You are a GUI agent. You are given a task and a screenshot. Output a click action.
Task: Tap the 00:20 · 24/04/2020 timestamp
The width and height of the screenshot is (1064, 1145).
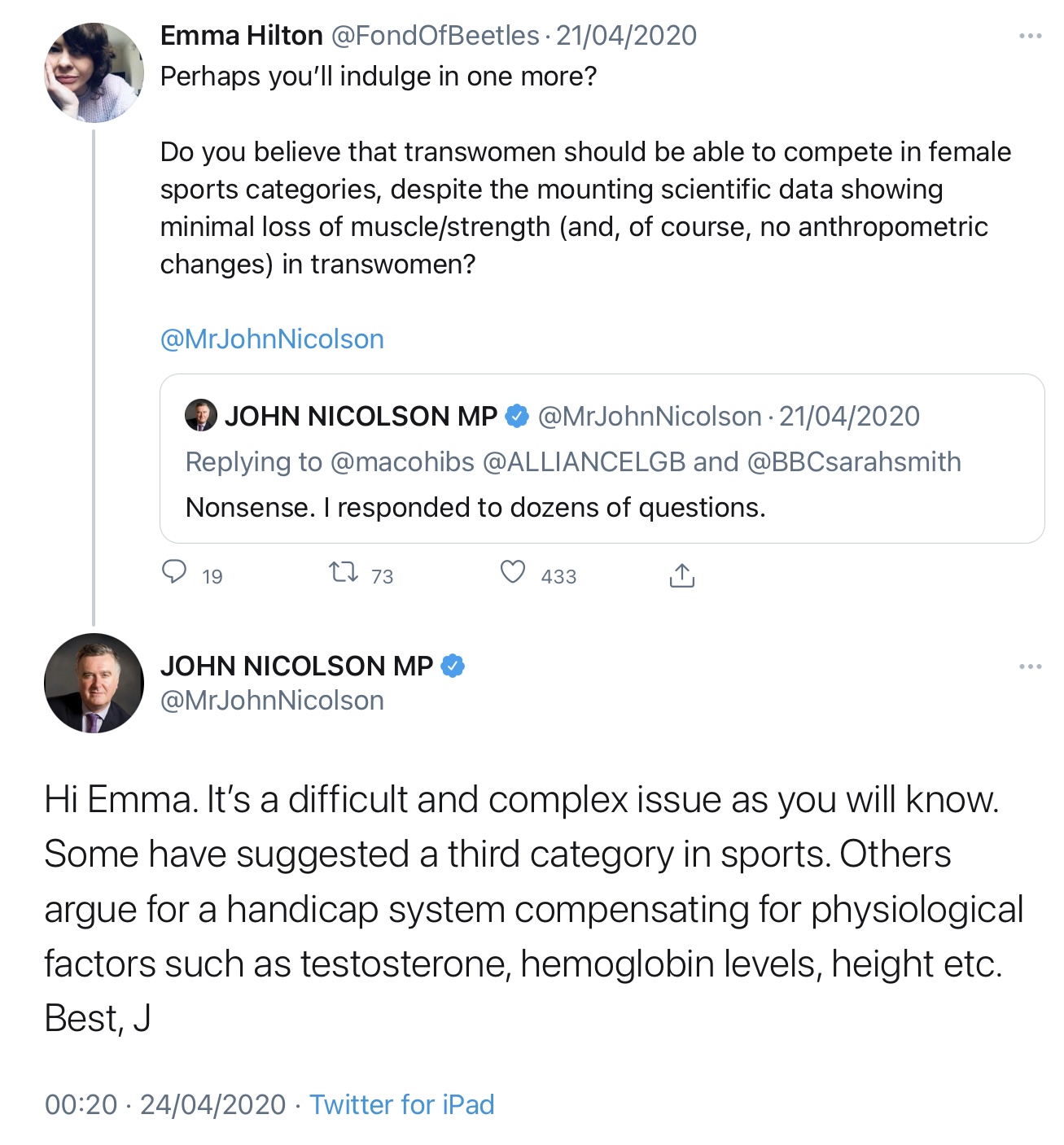coord(165,1104)
